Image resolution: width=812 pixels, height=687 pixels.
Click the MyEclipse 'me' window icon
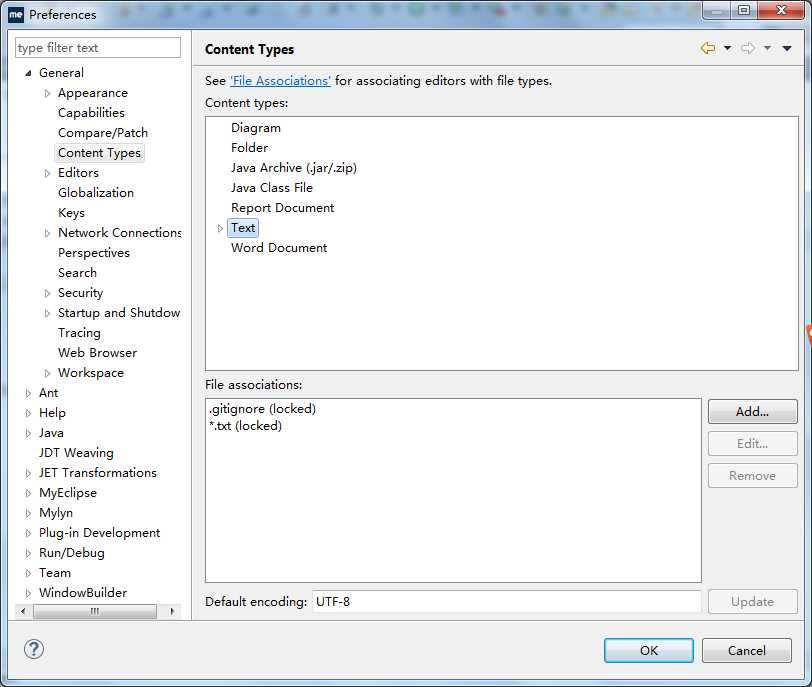coord(16,14)
